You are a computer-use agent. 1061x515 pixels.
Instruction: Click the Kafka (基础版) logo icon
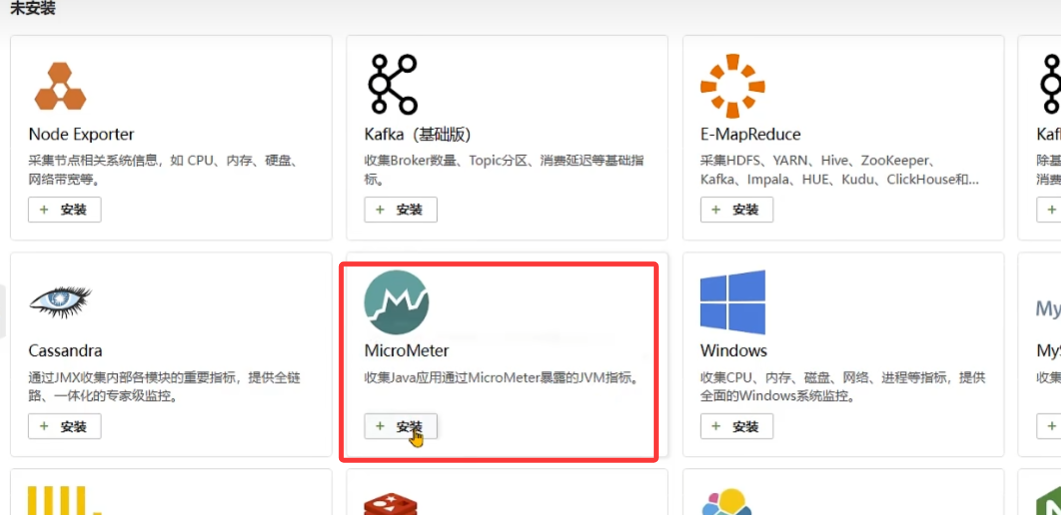click(x=392, y=85)
